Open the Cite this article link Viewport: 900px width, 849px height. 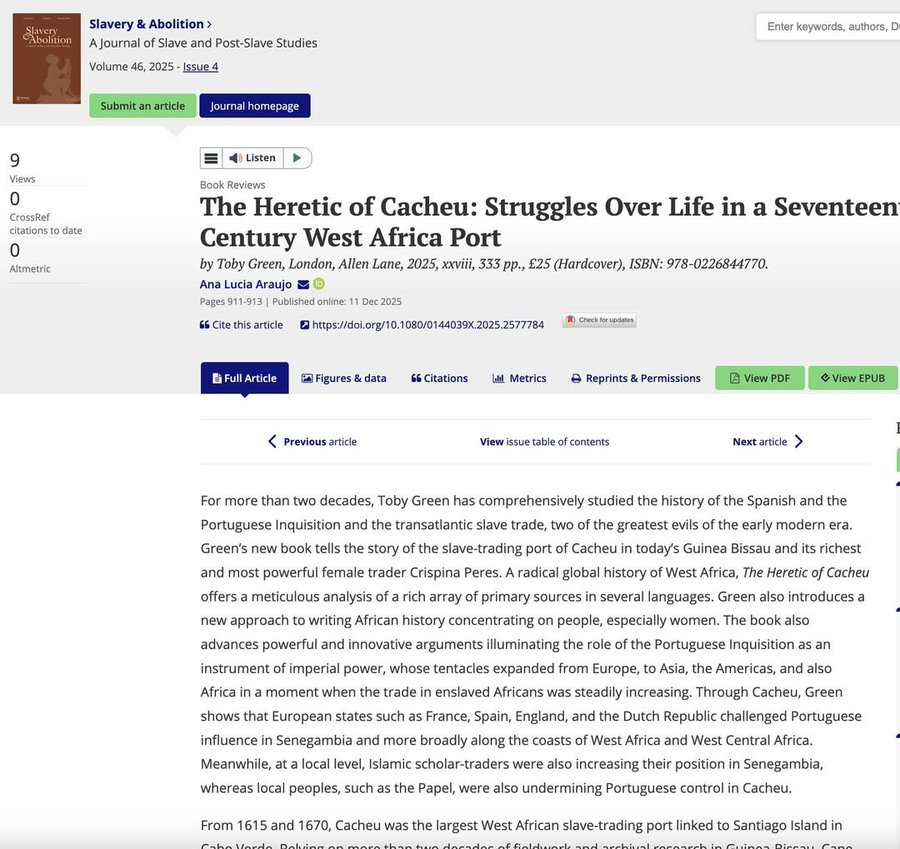pos(241,325)
